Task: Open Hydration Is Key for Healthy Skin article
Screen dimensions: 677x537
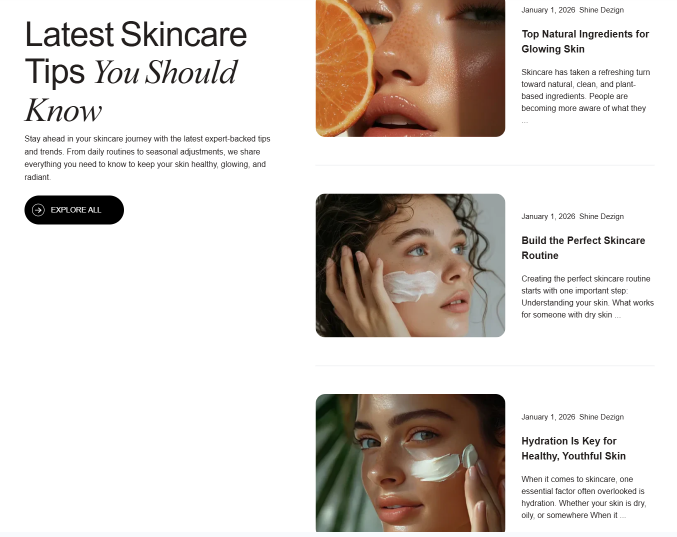Action: coord(573,449)
